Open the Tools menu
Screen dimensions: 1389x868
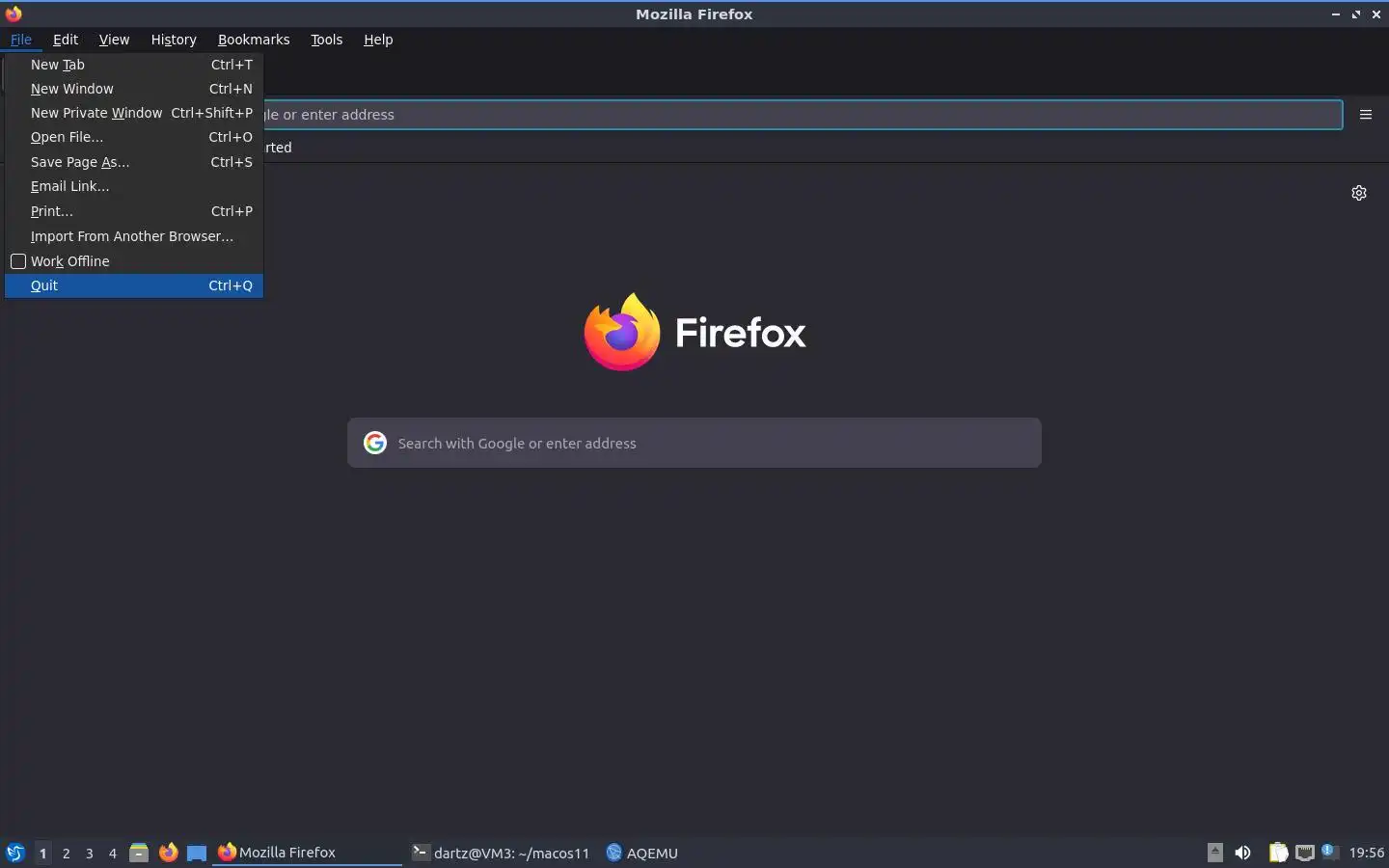327,40
